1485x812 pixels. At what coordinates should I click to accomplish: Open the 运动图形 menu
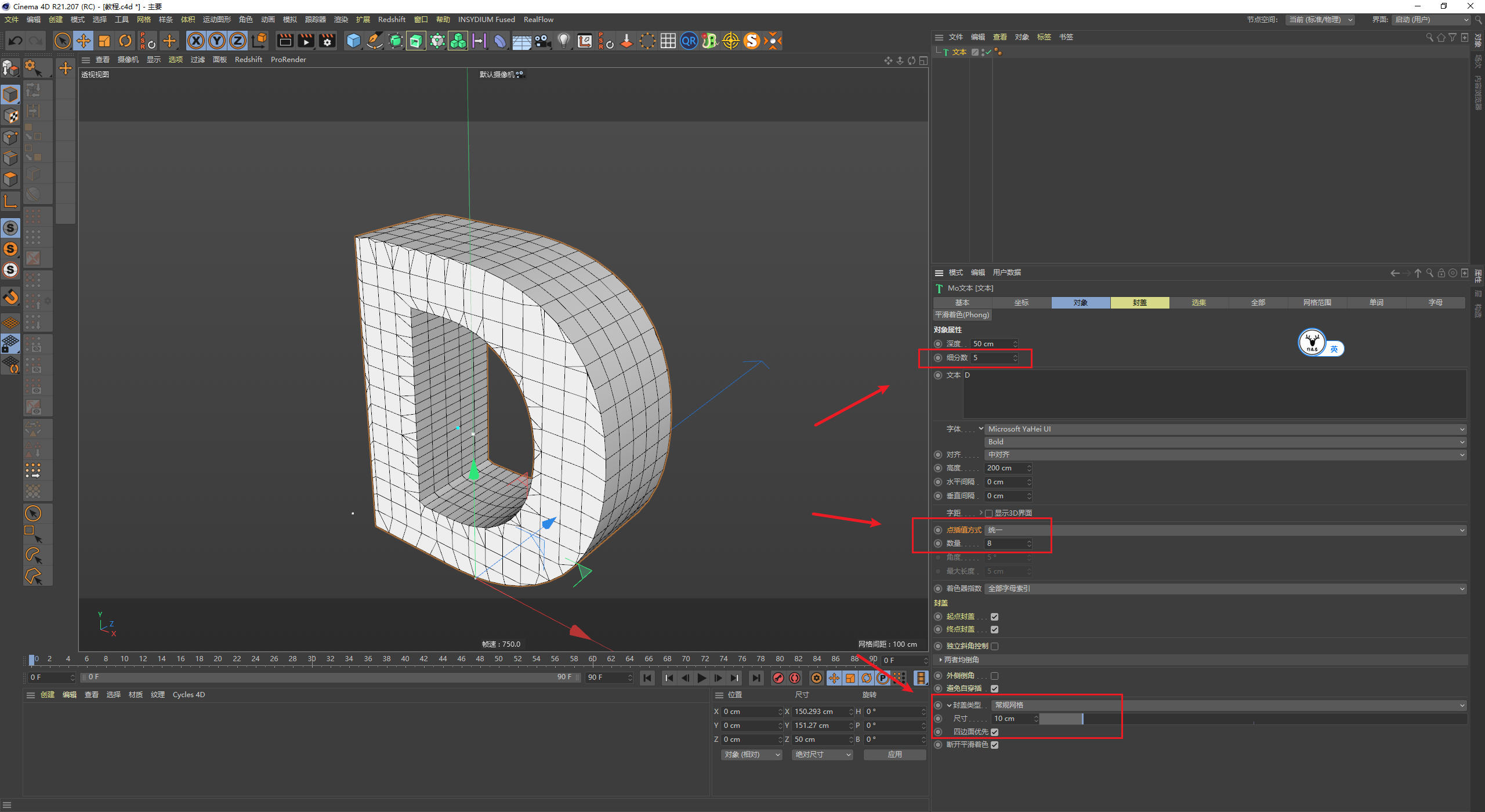pyautogui.click(x=216, y=20)
